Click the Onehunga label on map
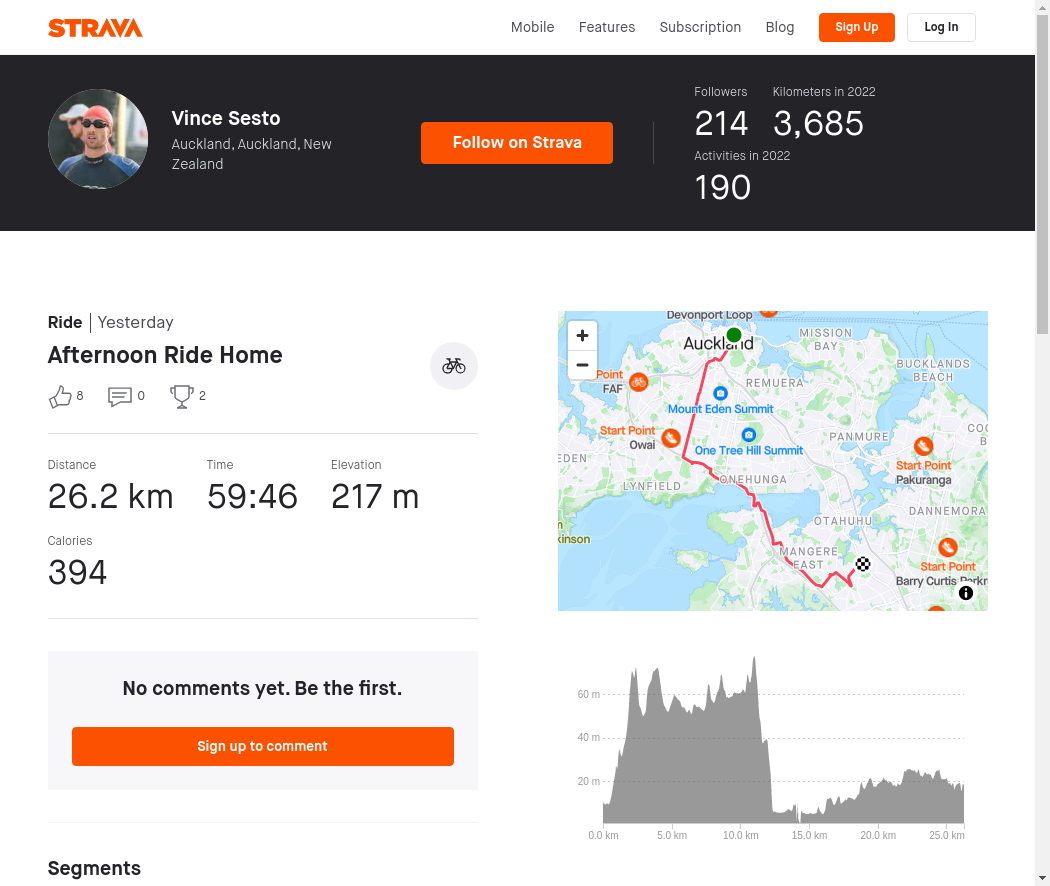The height and width of the screenshot is (886, 1050). pos(753,479)
